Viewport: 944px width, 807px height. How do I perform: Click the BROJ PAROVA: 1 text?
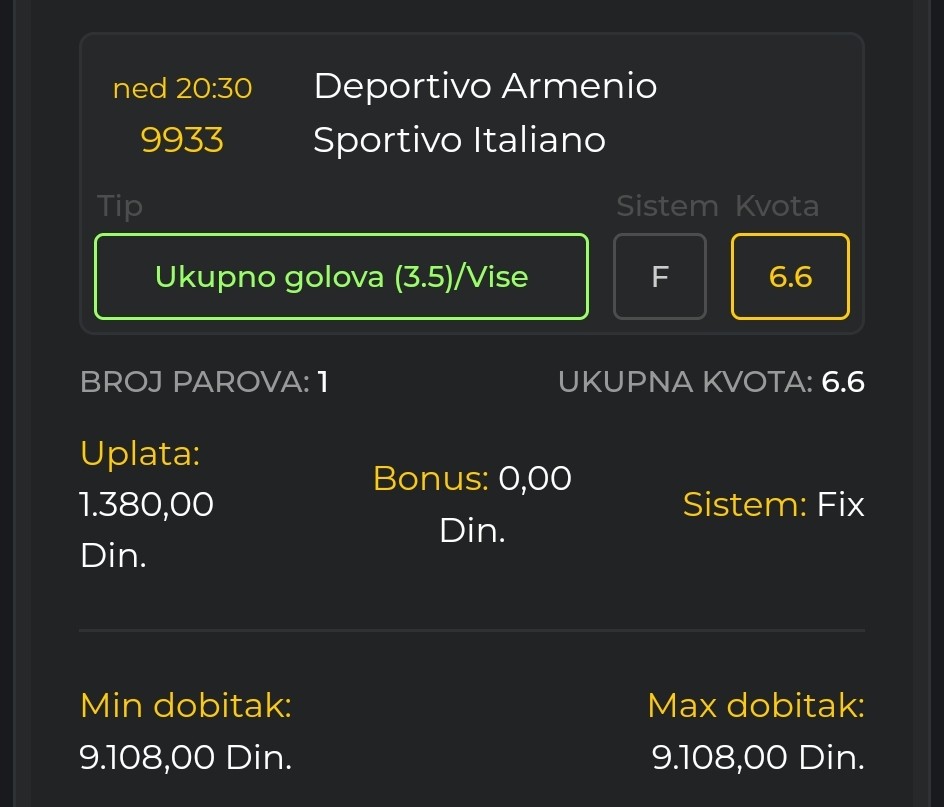click(x=204, y=382)
